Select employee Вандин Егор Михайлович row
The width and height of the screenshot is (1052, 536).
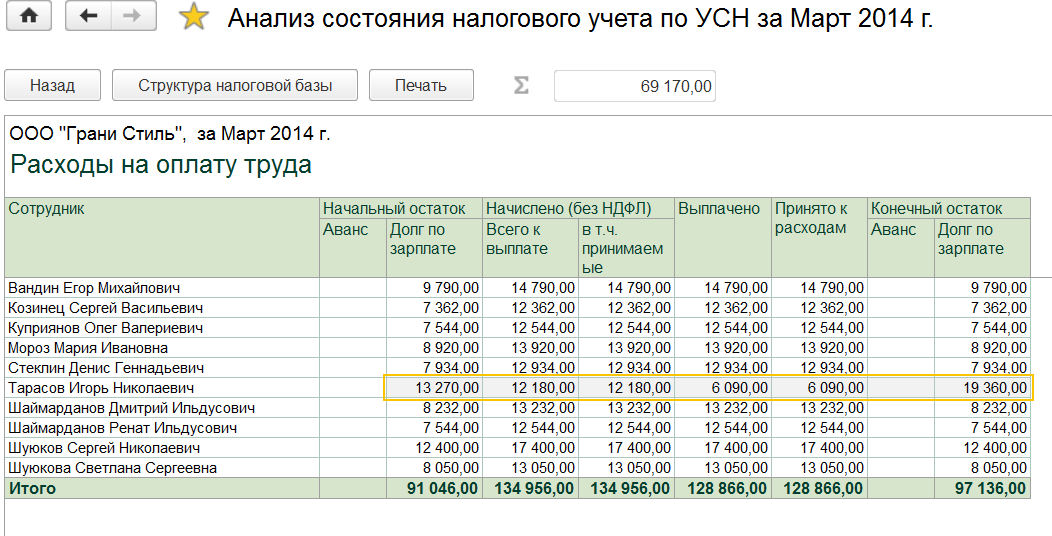pos(94,288)
